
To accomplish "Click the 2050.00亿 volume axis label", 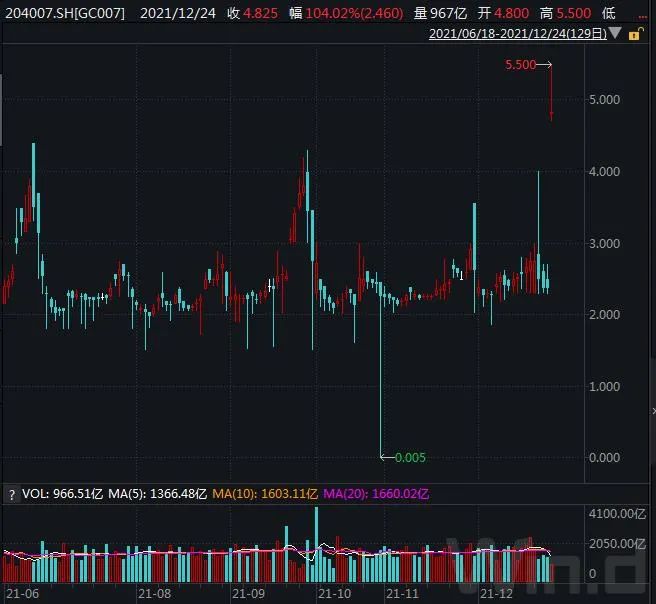I will (x=617, y=544).
